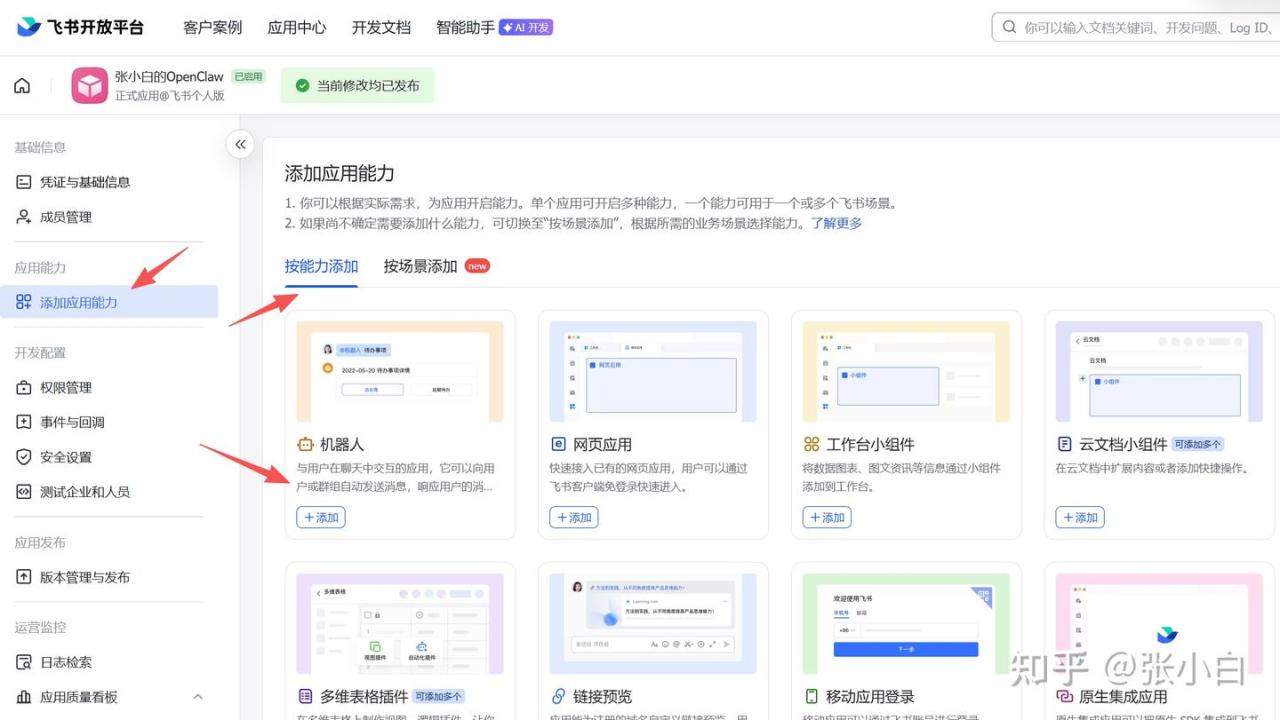Viewport: 1280px width, 720px height.
Task: Add the 工作台小组件 capability
Action: point(827,517)
